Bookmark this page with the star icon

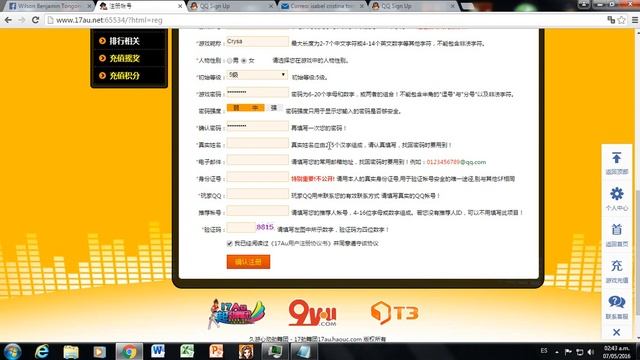(622, 20)
